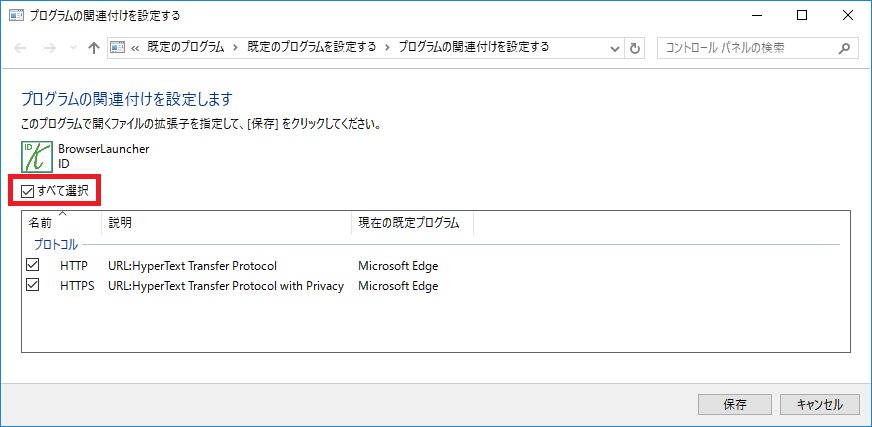Uncheck the HTTPS protocol checkbox
872x427 pixels.
(x=33, y=286)
